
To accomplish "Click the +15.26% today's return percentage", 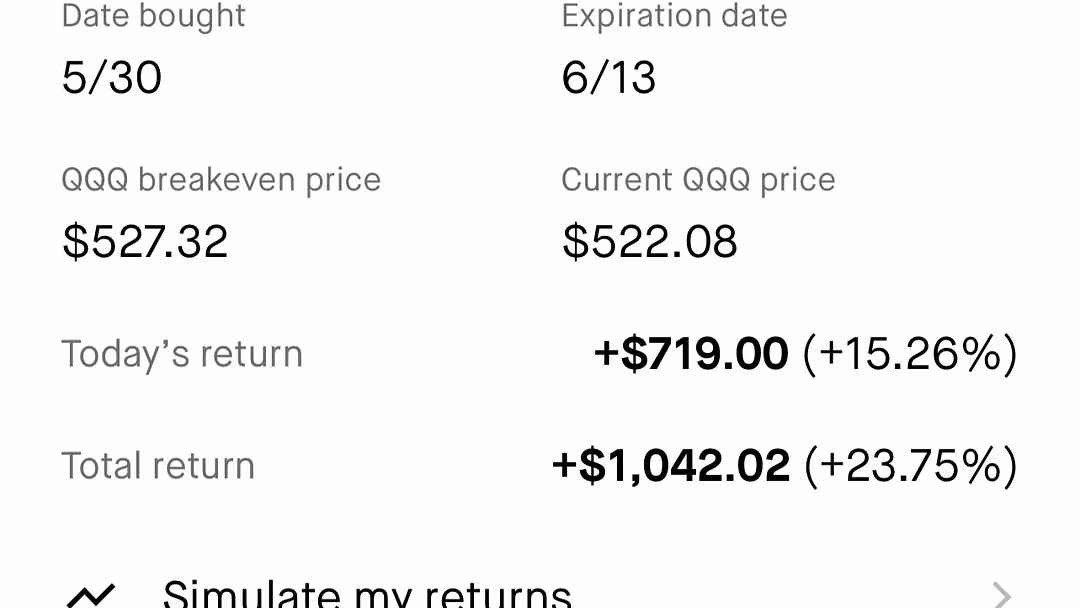I will pos(910,354).
